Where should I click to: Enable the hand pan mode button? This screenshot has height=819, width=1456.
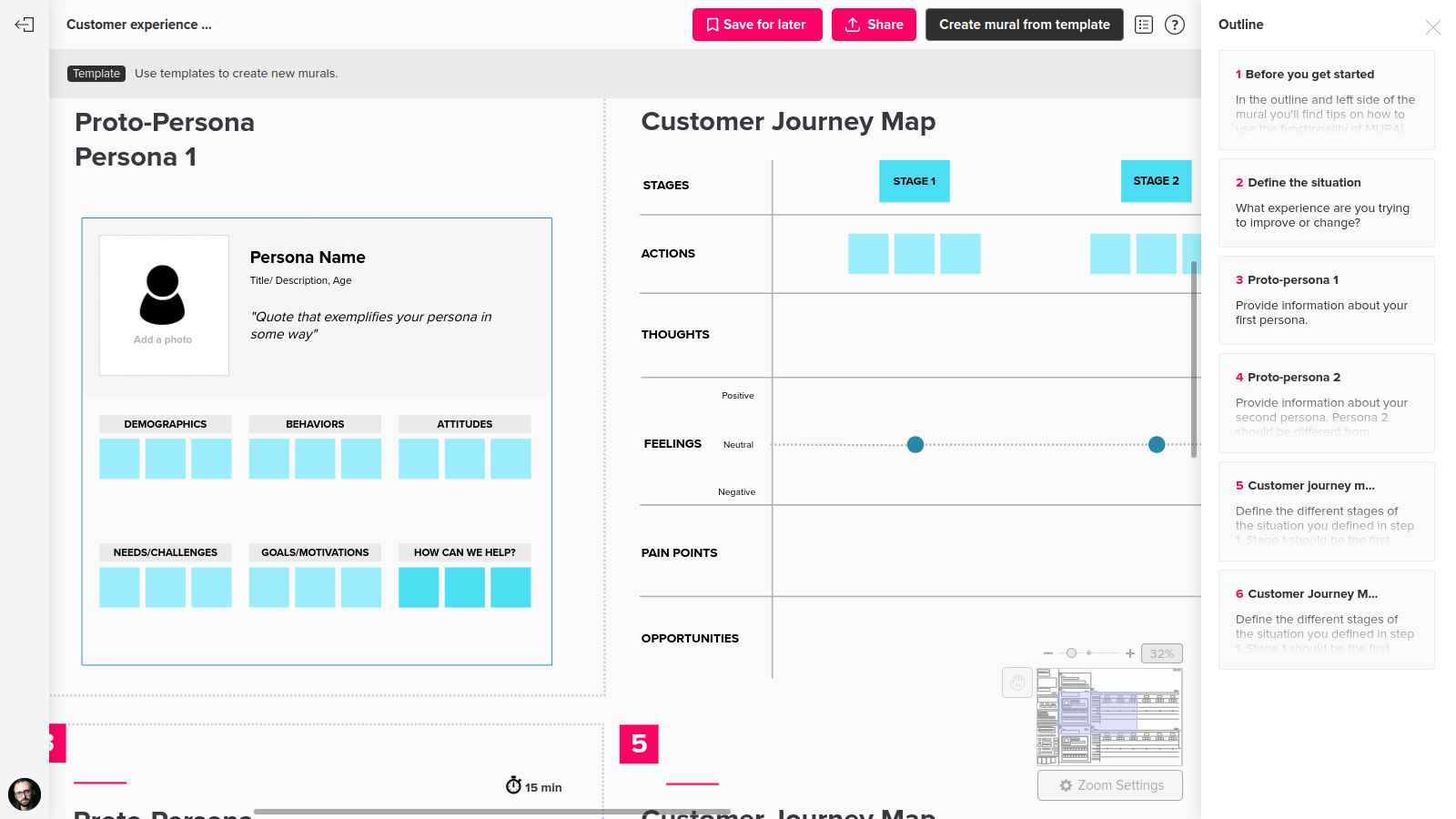[1017, 682]
